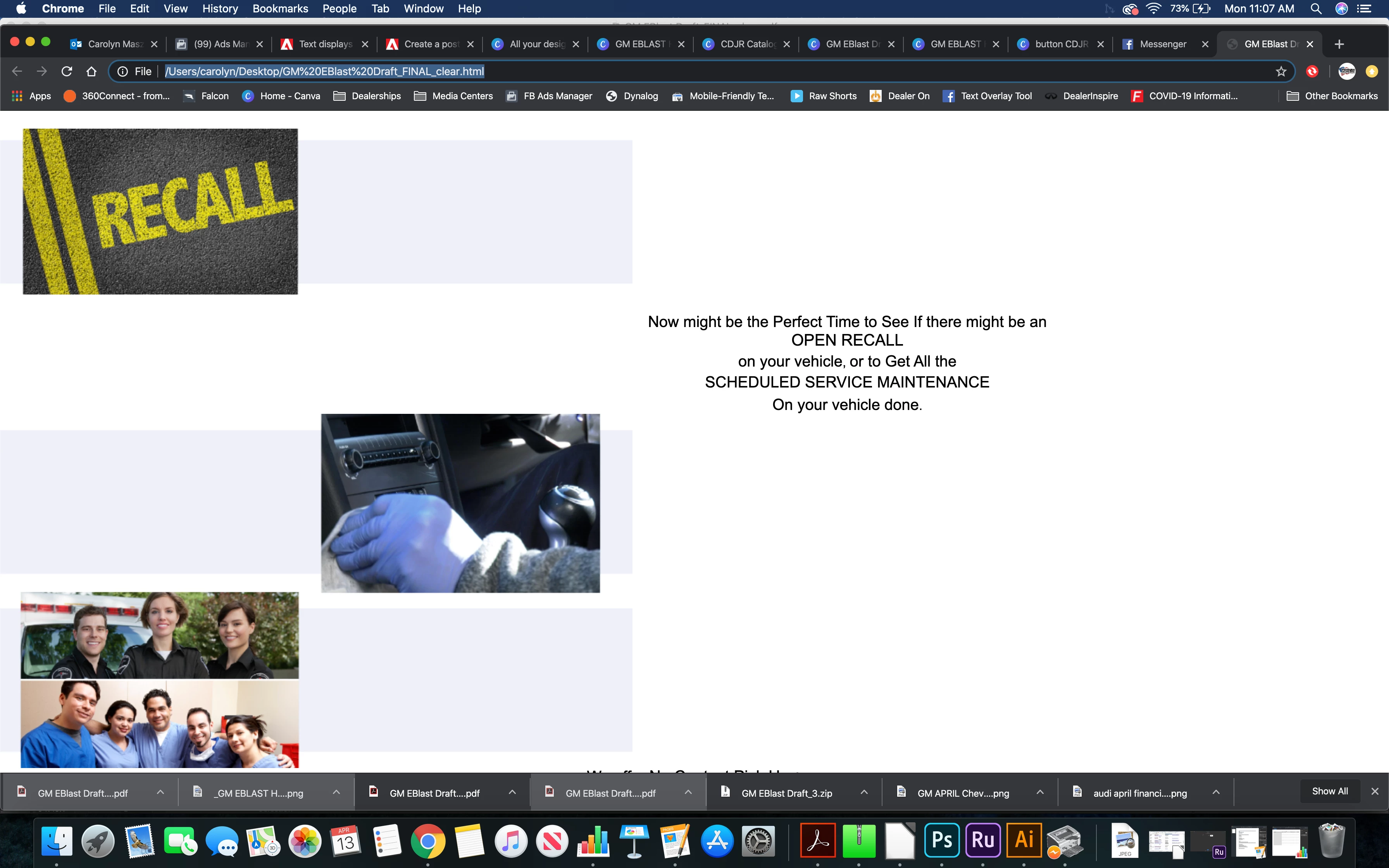Click the RECALL road image
1389x868 pixels.
pos(160,211)
